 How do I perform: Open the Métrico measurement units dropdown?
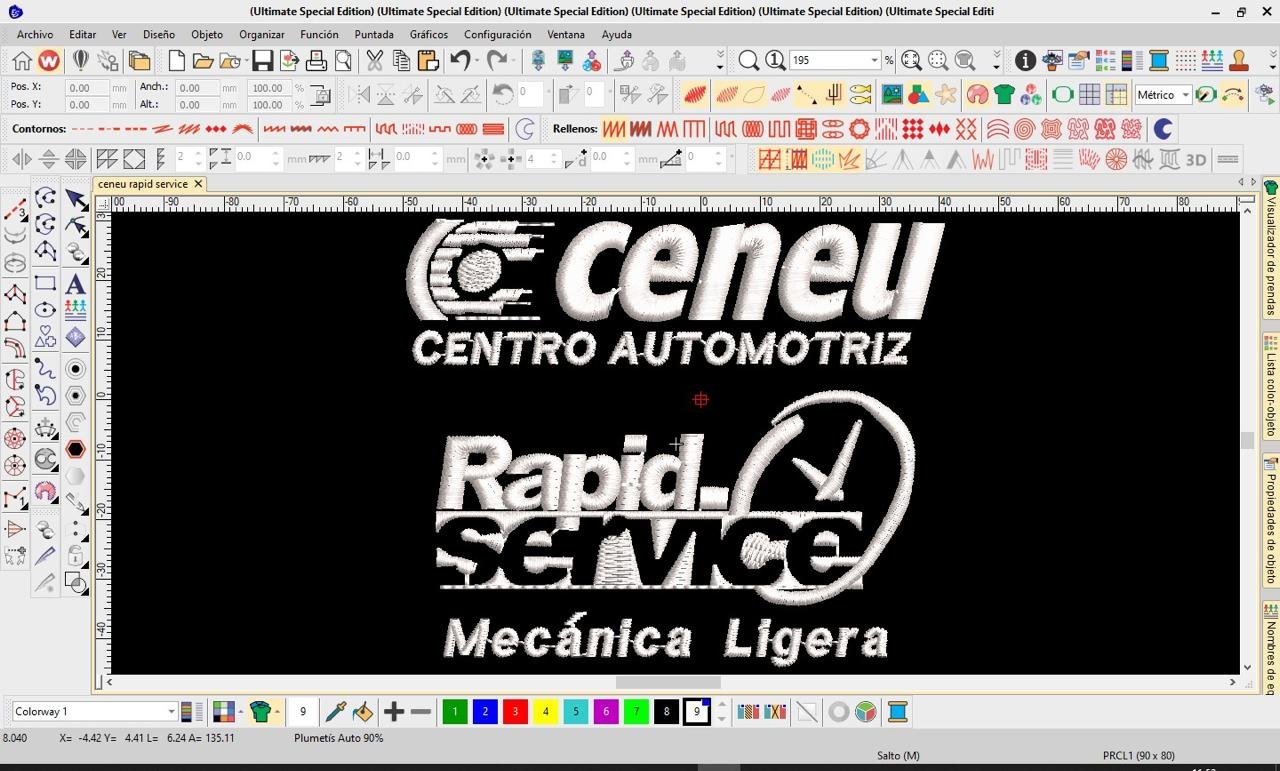pos(1185,95)
